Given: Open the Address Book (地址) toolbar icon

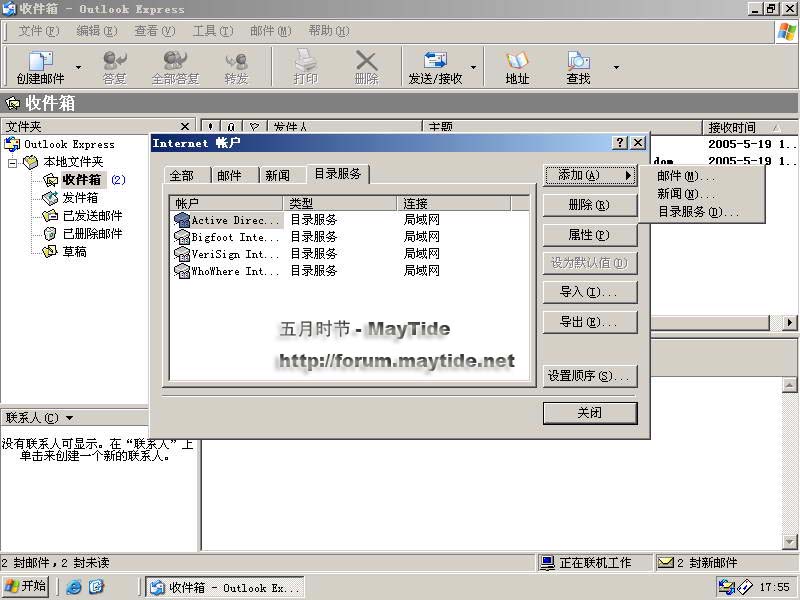Looking at the screenshot, I should point(517,67).
